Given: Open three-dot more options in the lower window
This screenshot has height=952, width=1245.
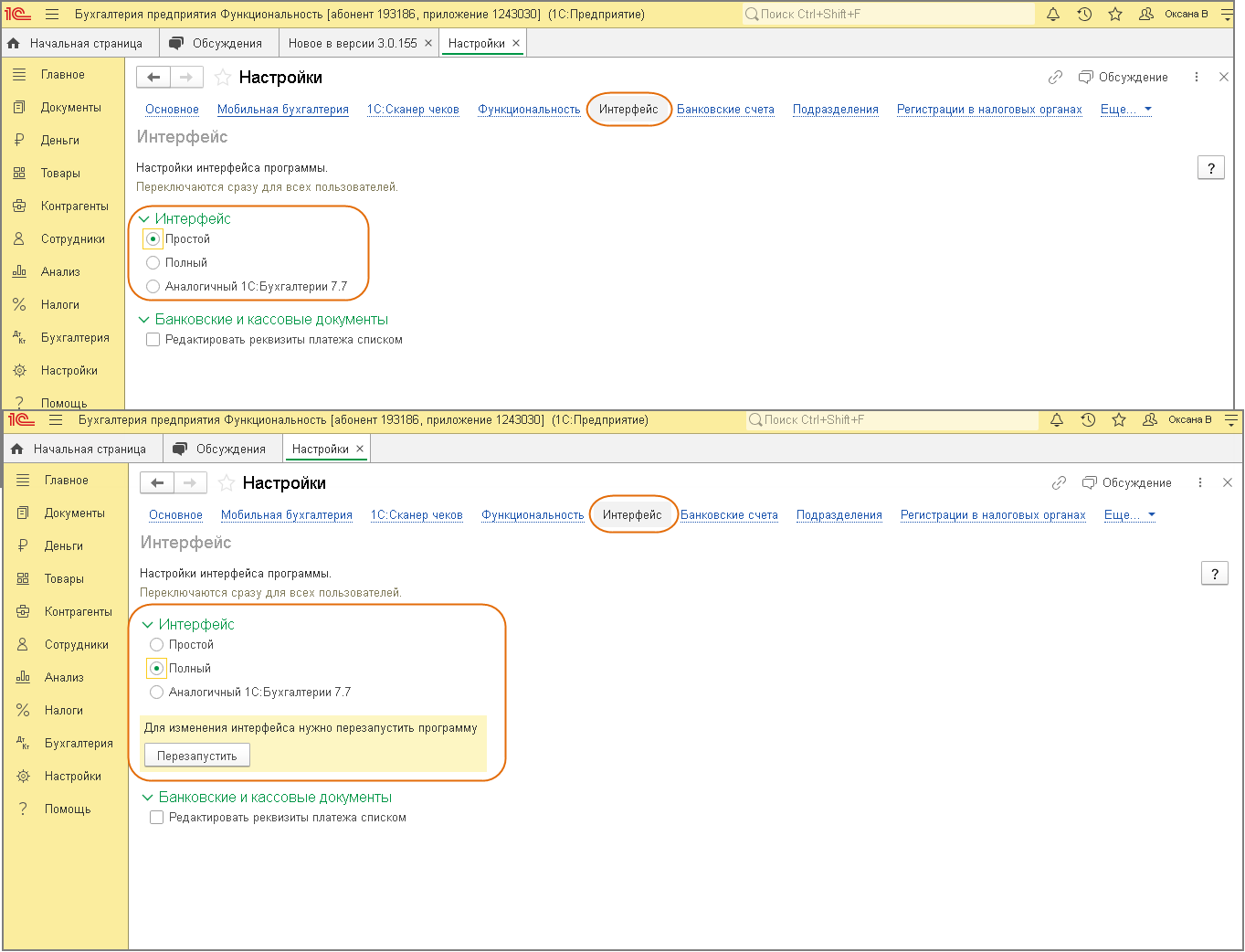Looking at the screenshot, I should 1200,482.
